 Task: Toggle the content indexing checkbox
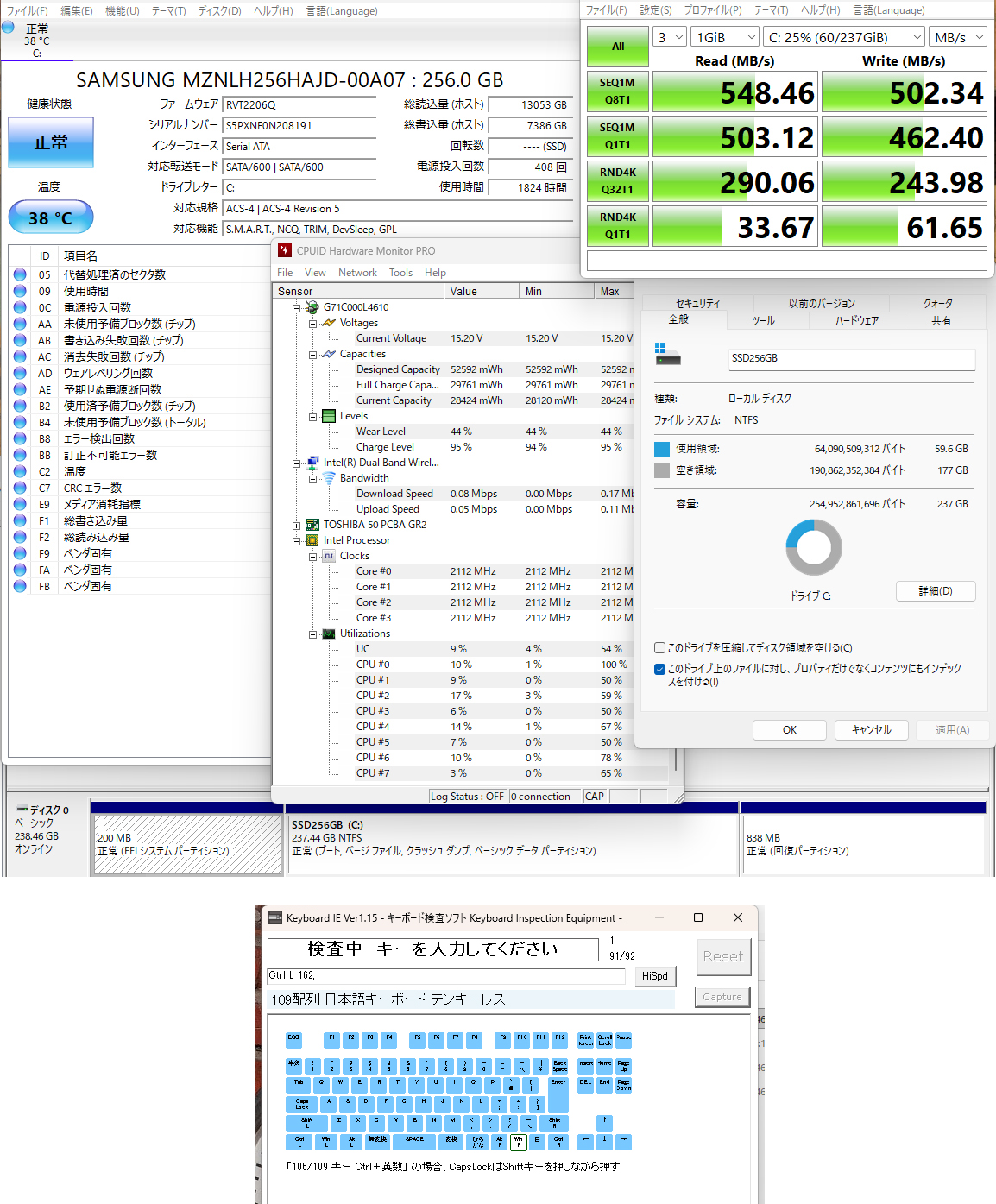pos(659,669)
